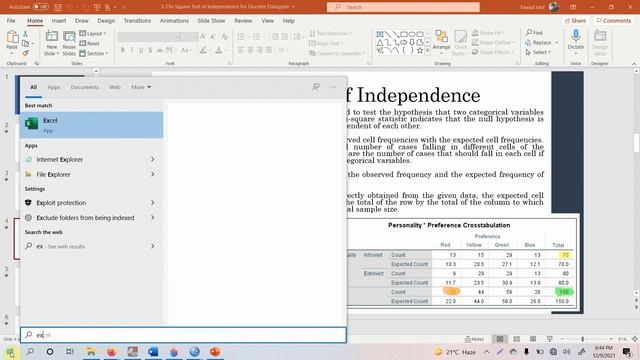Click the Save icon in title bar
Image resolution: width=640 pixels, height=360 pixels.
point(58,7)
